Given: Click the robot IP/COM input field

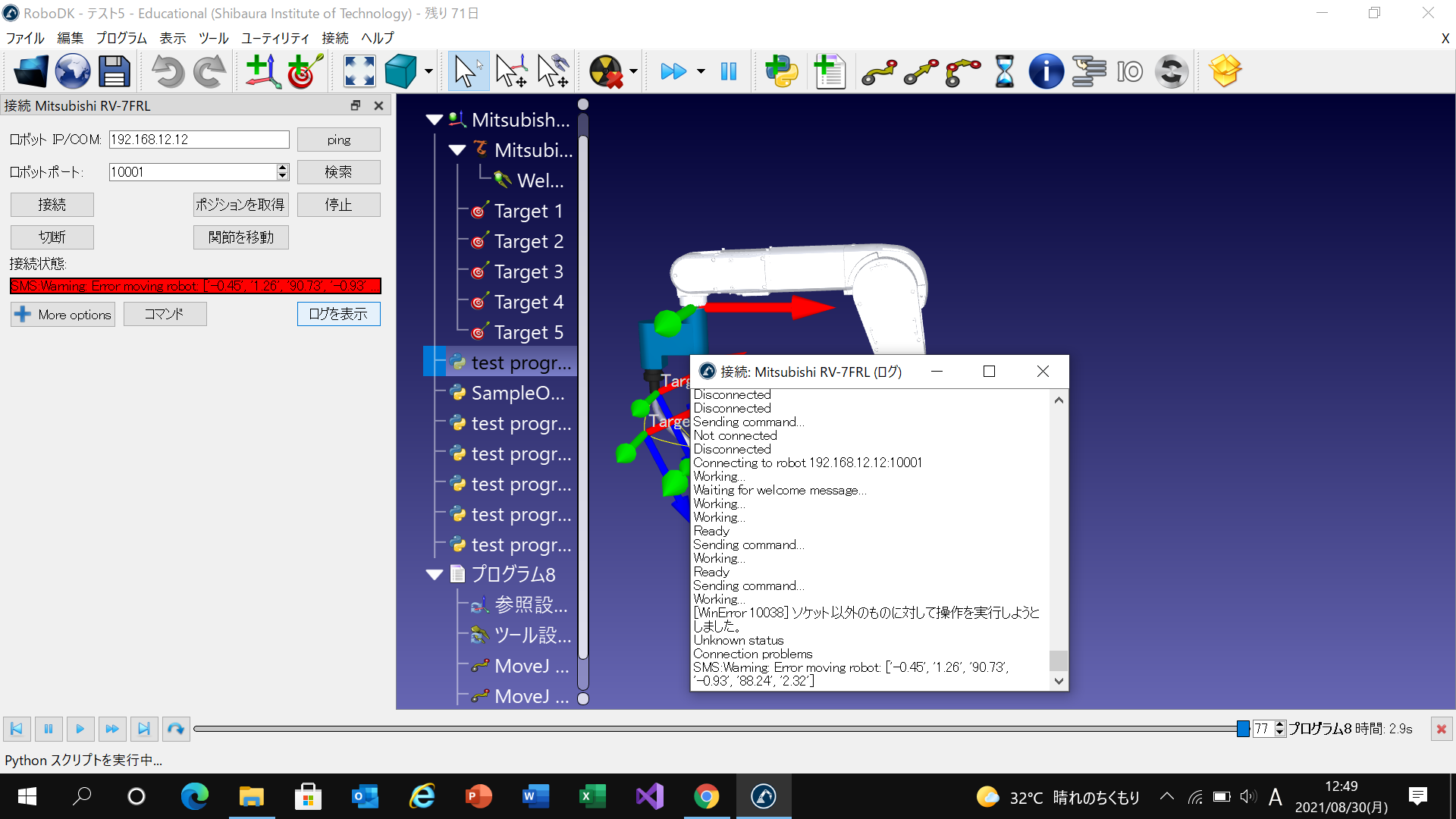Looking at the screenshot, I should tap(199, 140).
